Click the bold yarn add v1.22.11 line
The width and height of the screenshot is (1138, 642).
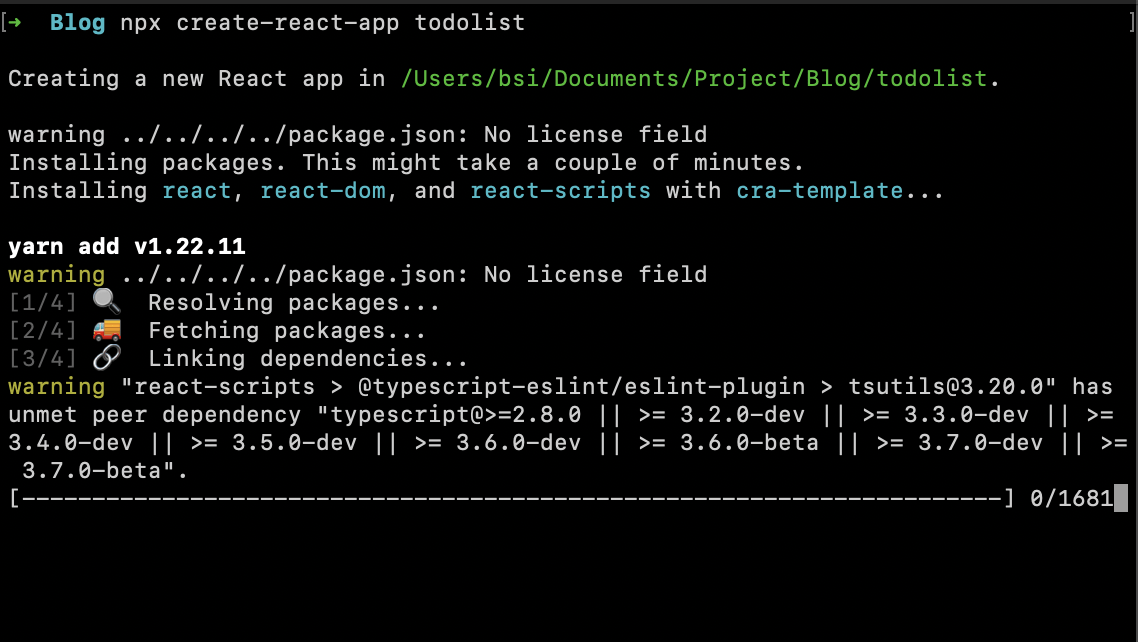tap(127, 247)
